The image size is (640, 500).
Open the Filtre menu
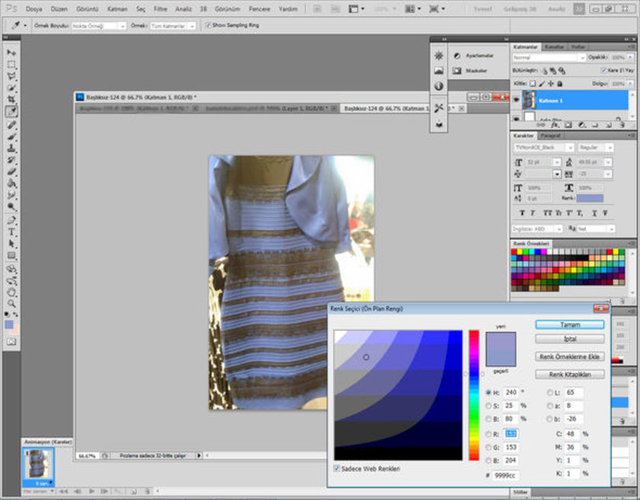(160, 8)
